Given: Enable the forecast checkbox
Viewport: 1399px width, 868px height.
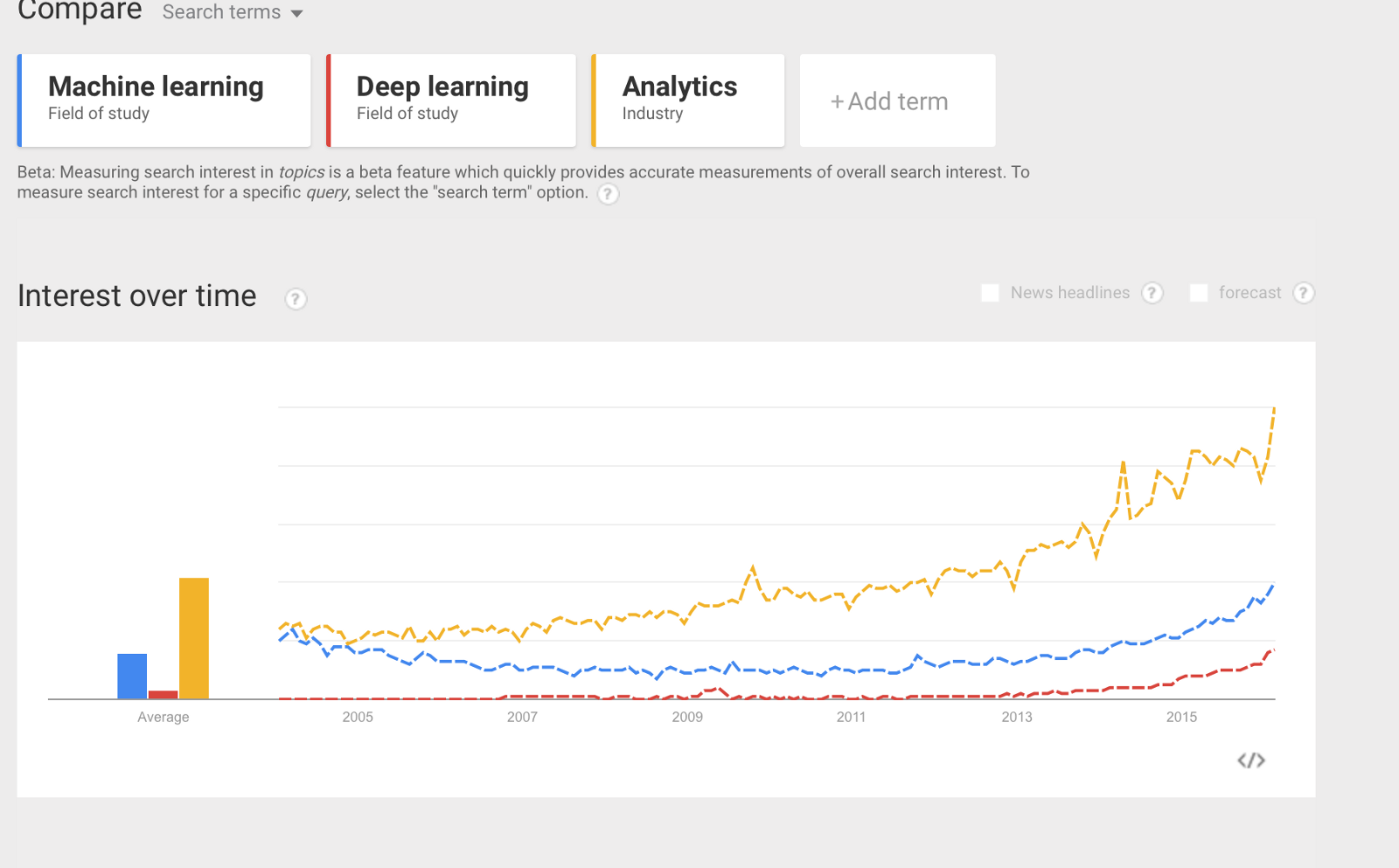Looking at the screenshot, I should (x=1199, y=293).
